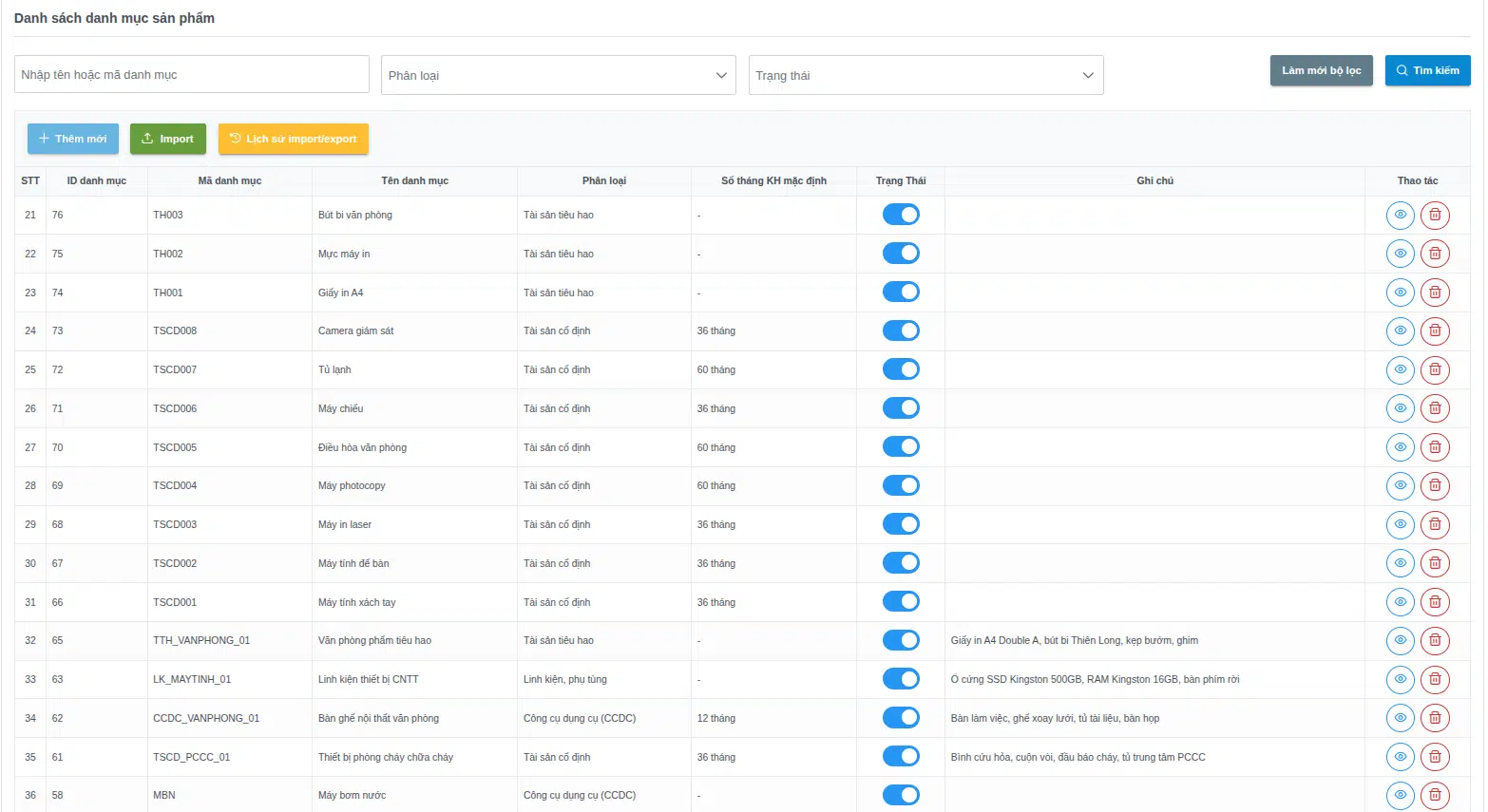The height and width of the screenshot is (812, 1488).
Task: Open Lịch sử import/export
Action: point(294,139)
